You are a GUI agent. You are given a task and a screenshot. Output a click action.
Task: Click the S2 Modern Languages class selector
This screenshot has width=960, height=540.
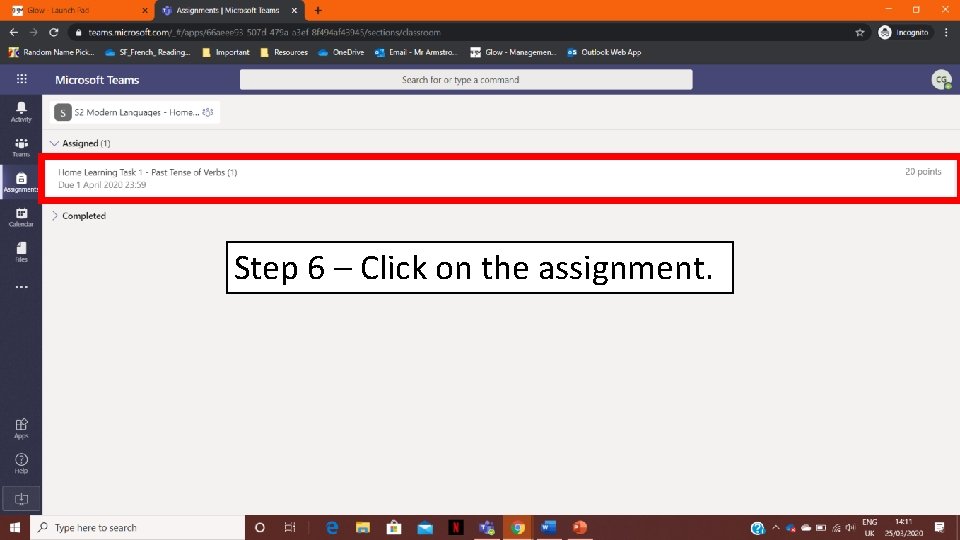pyautogui.click(x=135, y=112)
